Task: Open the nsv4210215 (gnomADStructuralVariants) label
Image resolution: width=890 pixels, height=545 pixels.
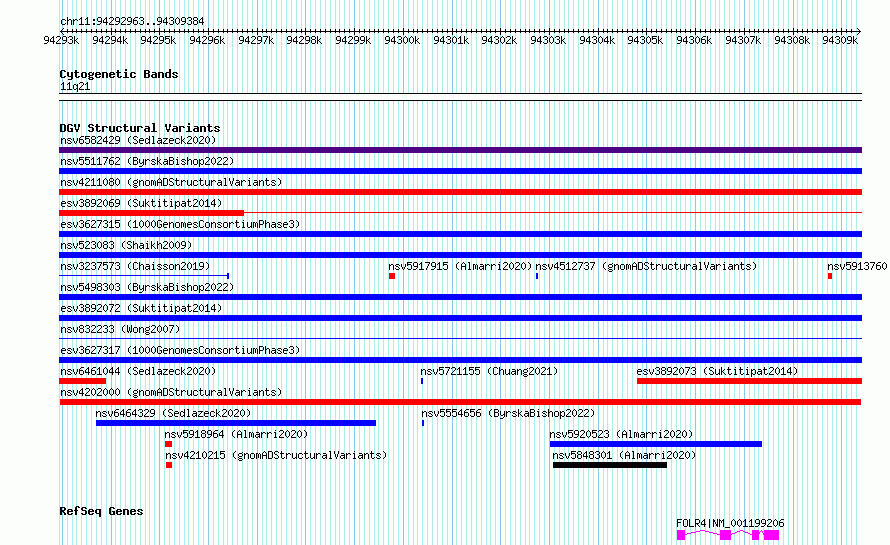Action: point(276,455)
